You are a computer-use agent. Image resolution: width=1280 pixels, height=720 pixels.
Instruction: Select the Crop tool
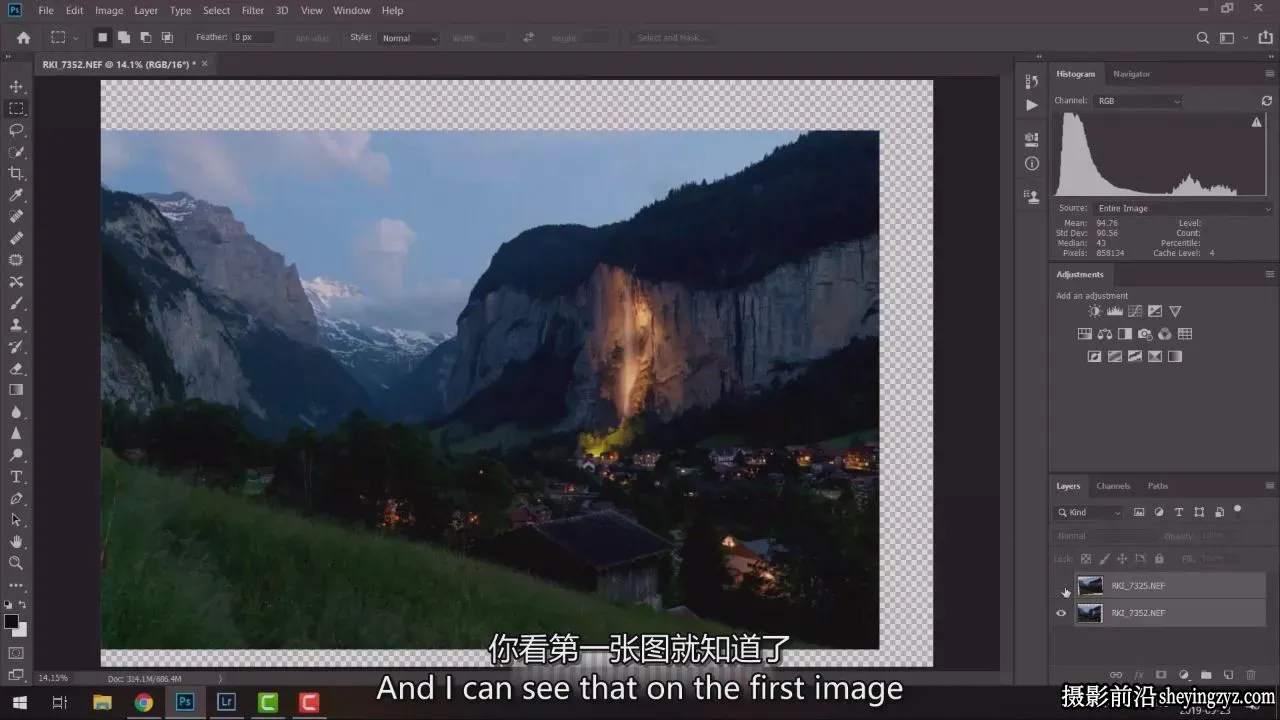tap(16, 173)
